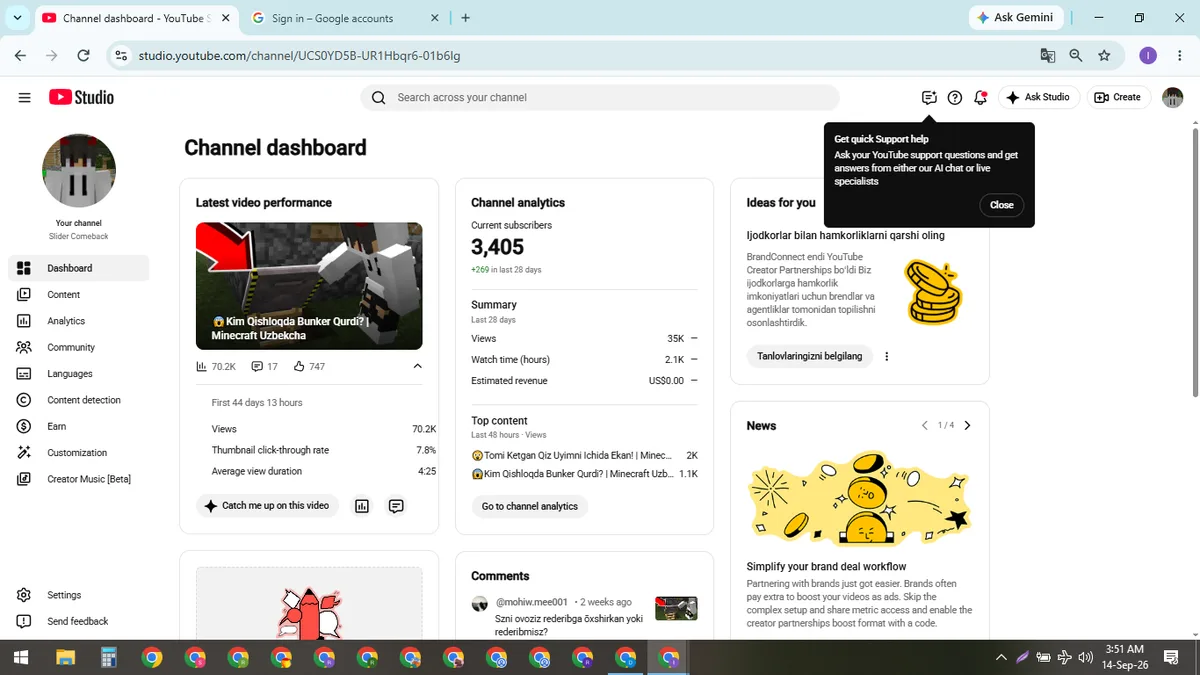Screen dimensions: 1200x675
Task: Open the Dashboard sidebar item
Action: point(78,268)
